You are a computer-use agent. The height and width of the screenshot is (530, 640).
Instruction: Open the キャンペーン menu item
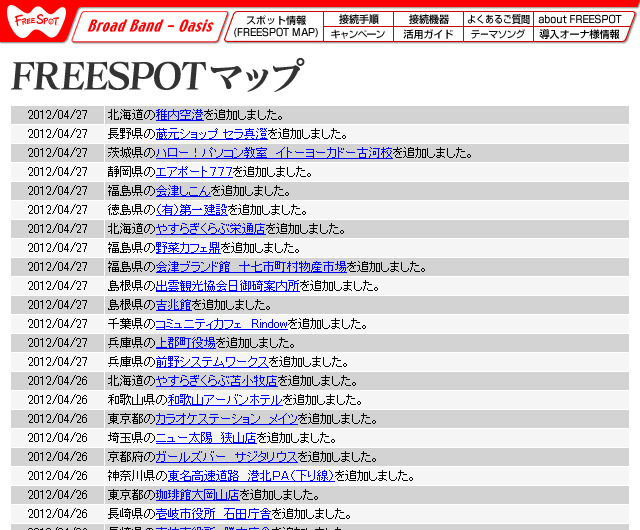[358, 34]
